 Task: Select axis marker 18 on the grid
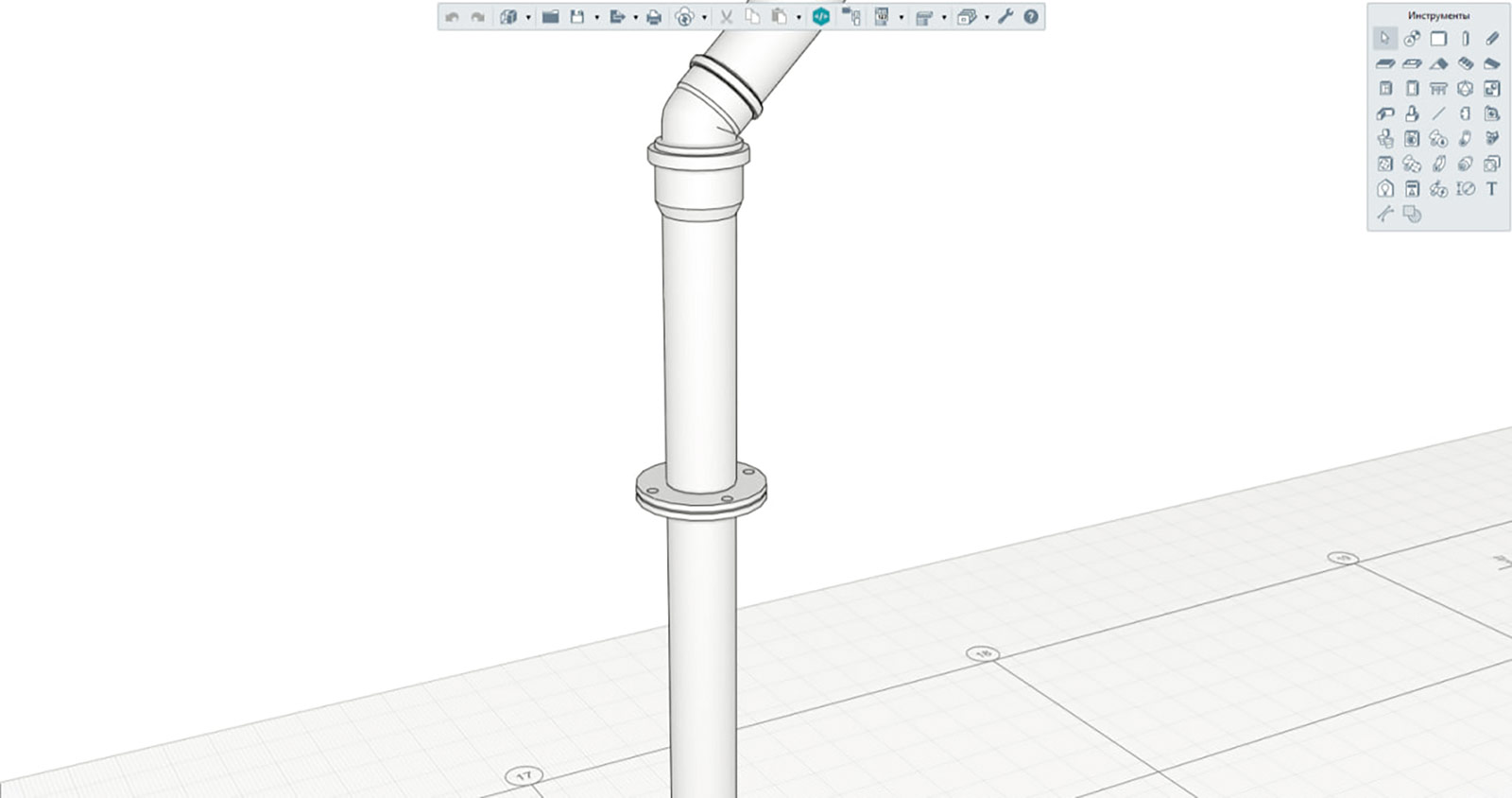[984, 654]
